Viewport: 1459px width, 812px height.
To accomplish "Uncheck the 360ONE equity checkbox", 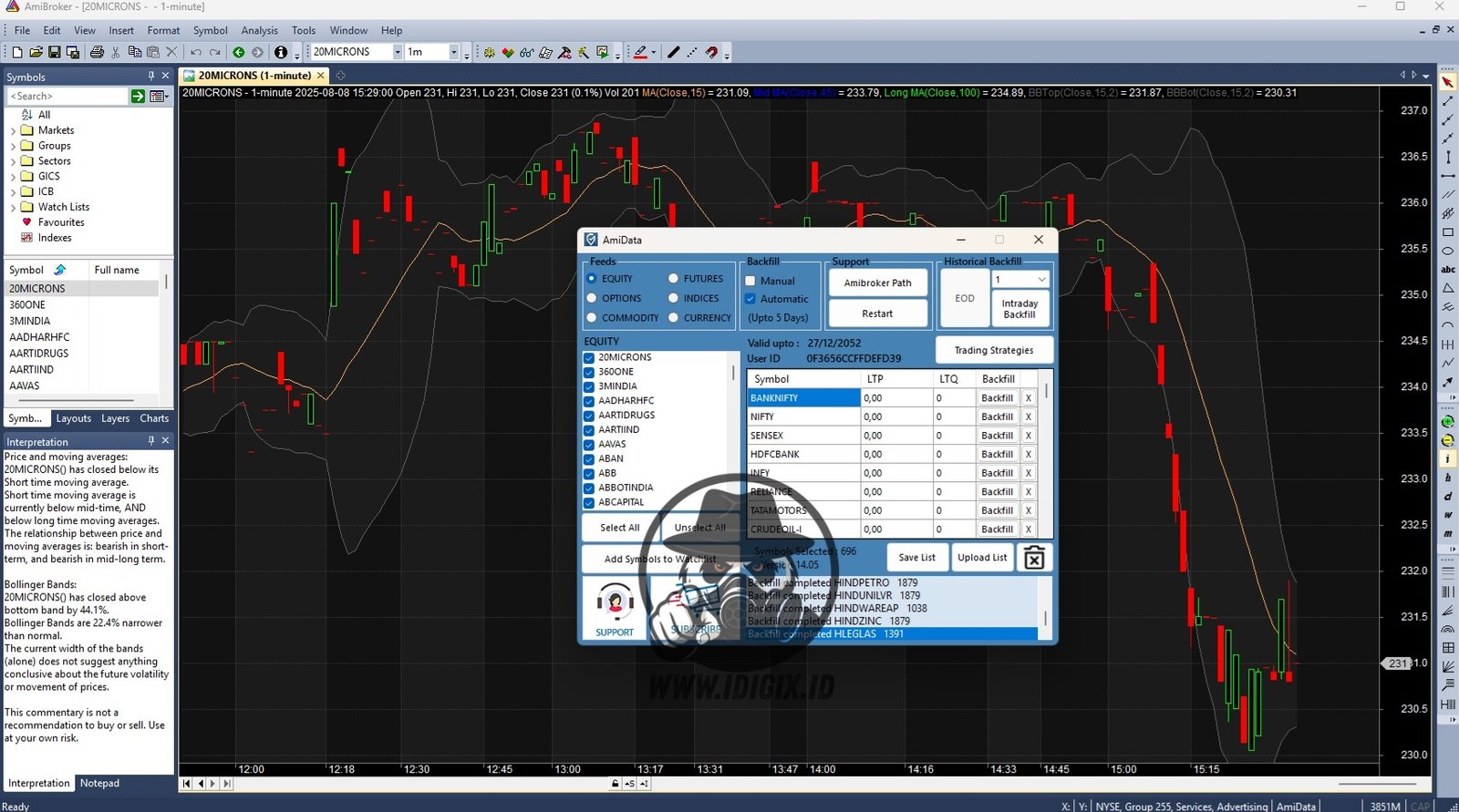I will tap(589, 372).
